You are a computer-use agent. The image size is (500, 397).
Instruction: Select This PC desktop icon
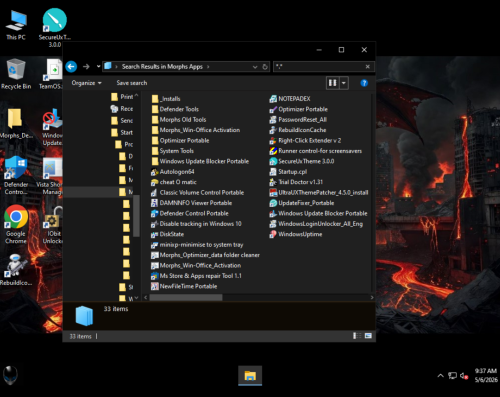coord(16,25)
